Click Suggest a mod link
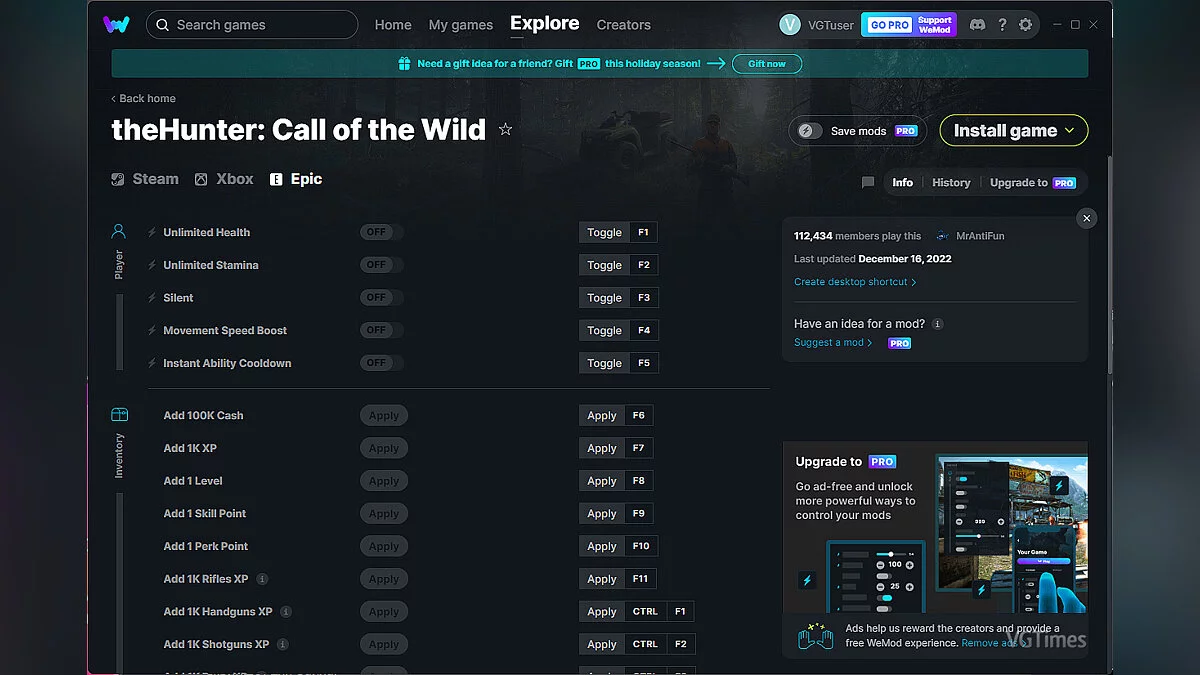Viewport: 1200px width, 675px height. tap(833, 343)
